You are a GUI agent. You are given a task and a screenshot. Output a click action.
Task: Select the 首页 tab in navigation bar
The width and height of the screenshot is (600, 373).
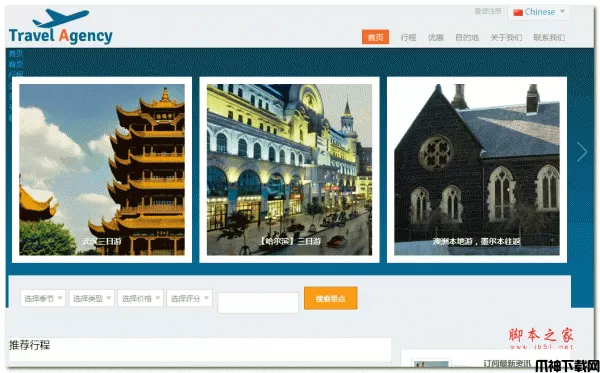coord(375,37)
